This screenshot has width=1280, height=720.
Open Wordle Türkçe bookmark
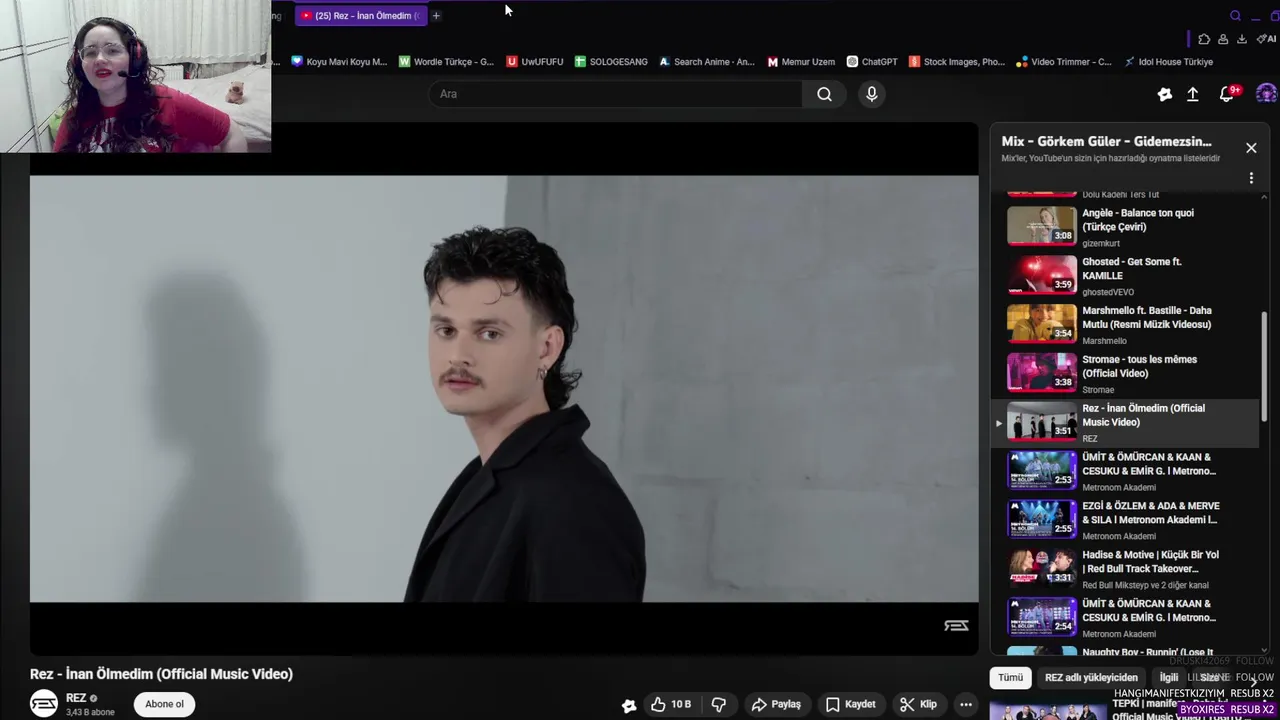click(446, 62)
